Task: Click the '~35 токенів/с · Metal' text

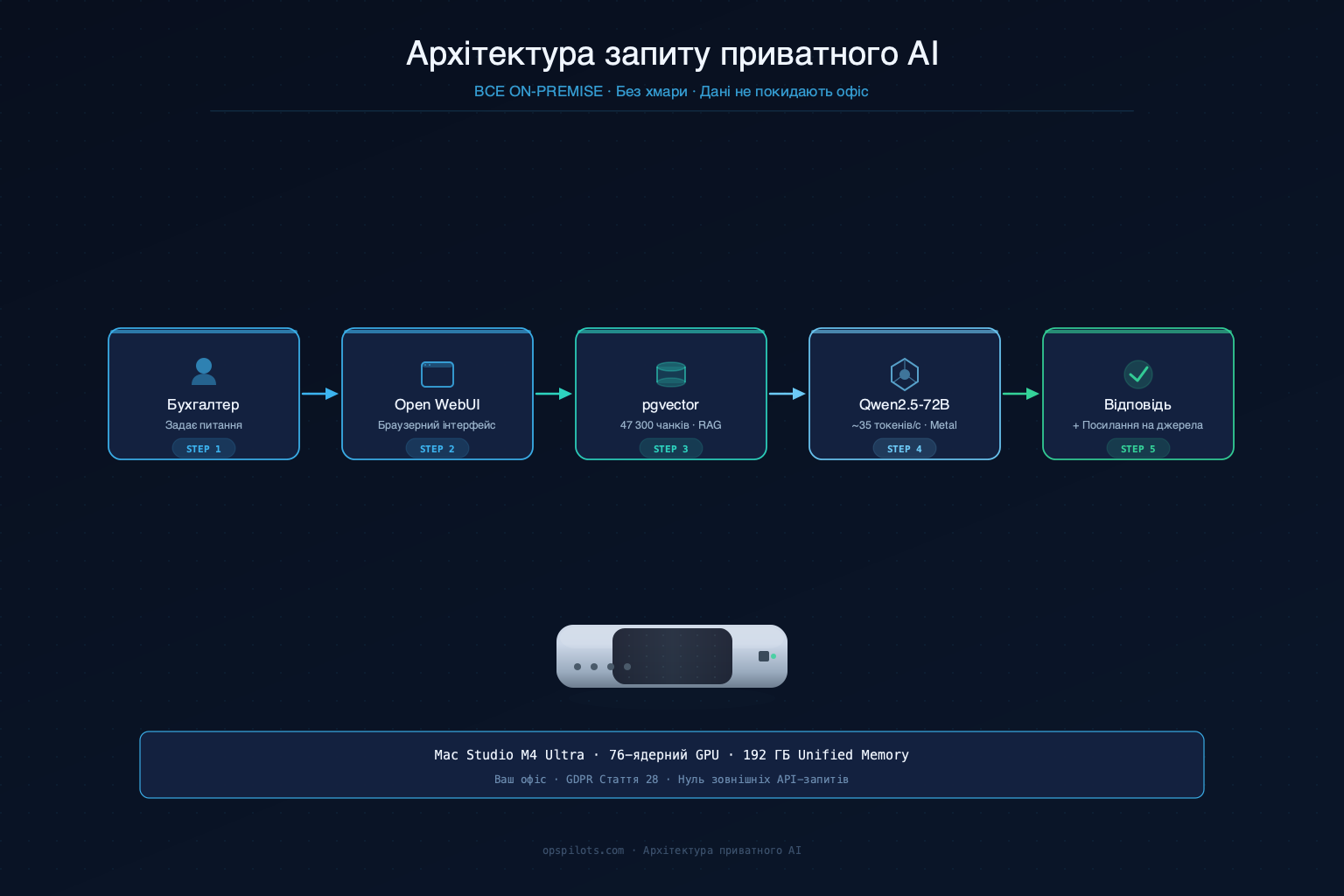Action: coord(905,425)
